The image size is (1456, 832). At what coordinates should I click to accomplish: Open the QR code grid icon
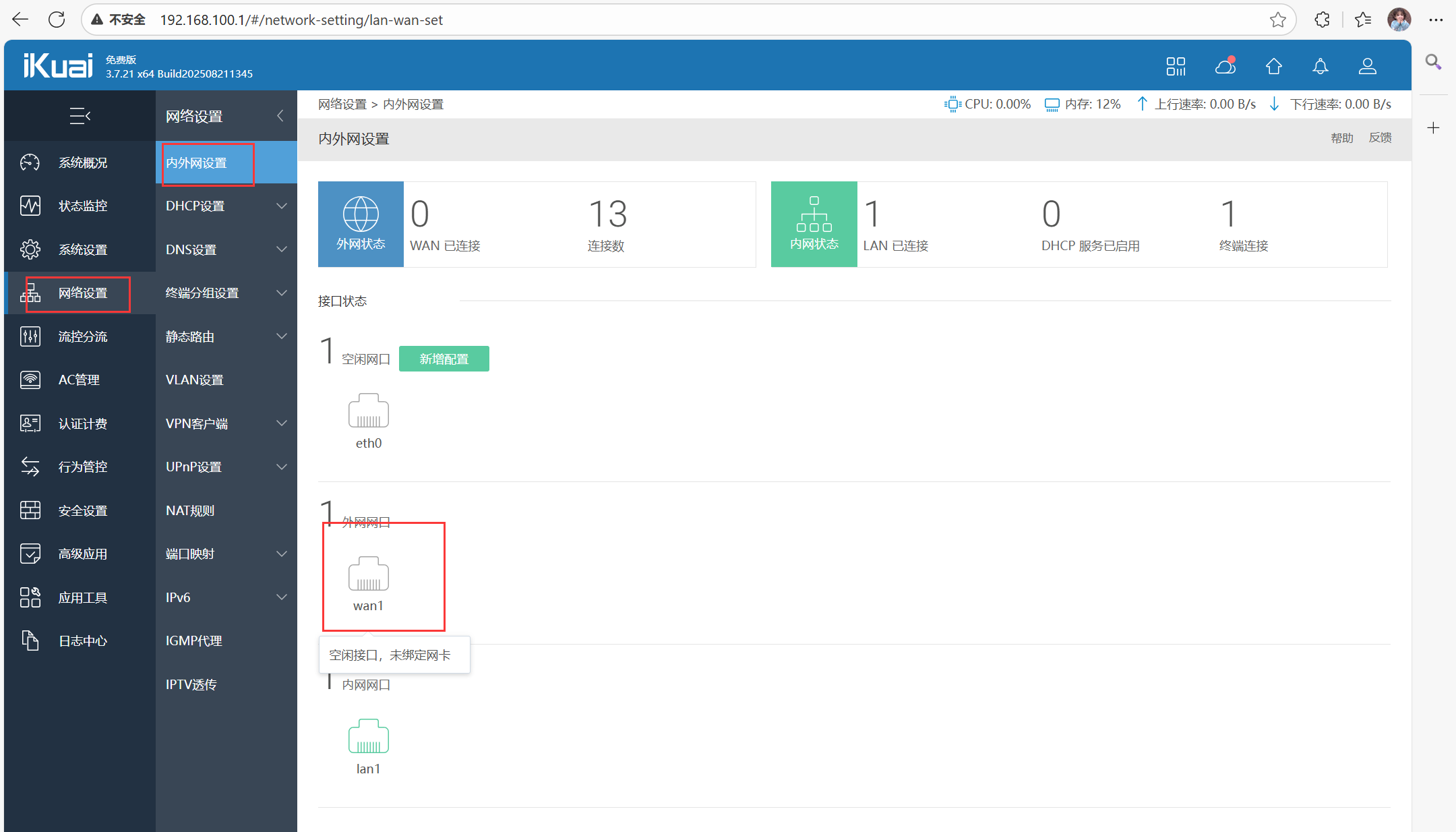(x=1176, y=66)
